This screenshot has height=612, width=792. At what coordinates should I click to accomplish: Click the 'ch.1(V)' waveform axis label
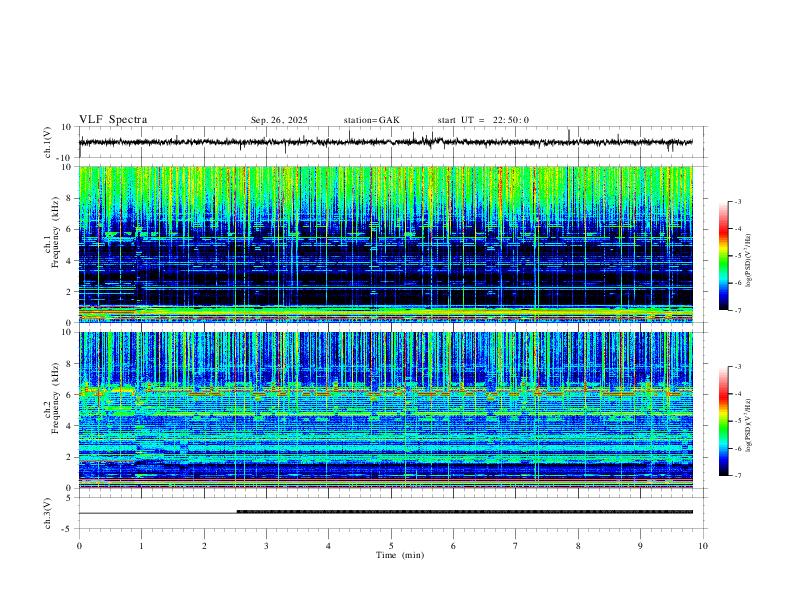(x=48, y=142)
